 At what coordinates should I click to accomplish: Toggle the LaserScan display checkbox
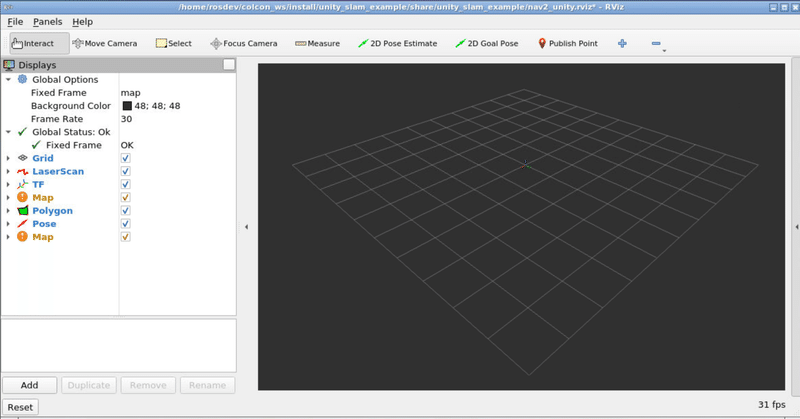pos(126,171)
